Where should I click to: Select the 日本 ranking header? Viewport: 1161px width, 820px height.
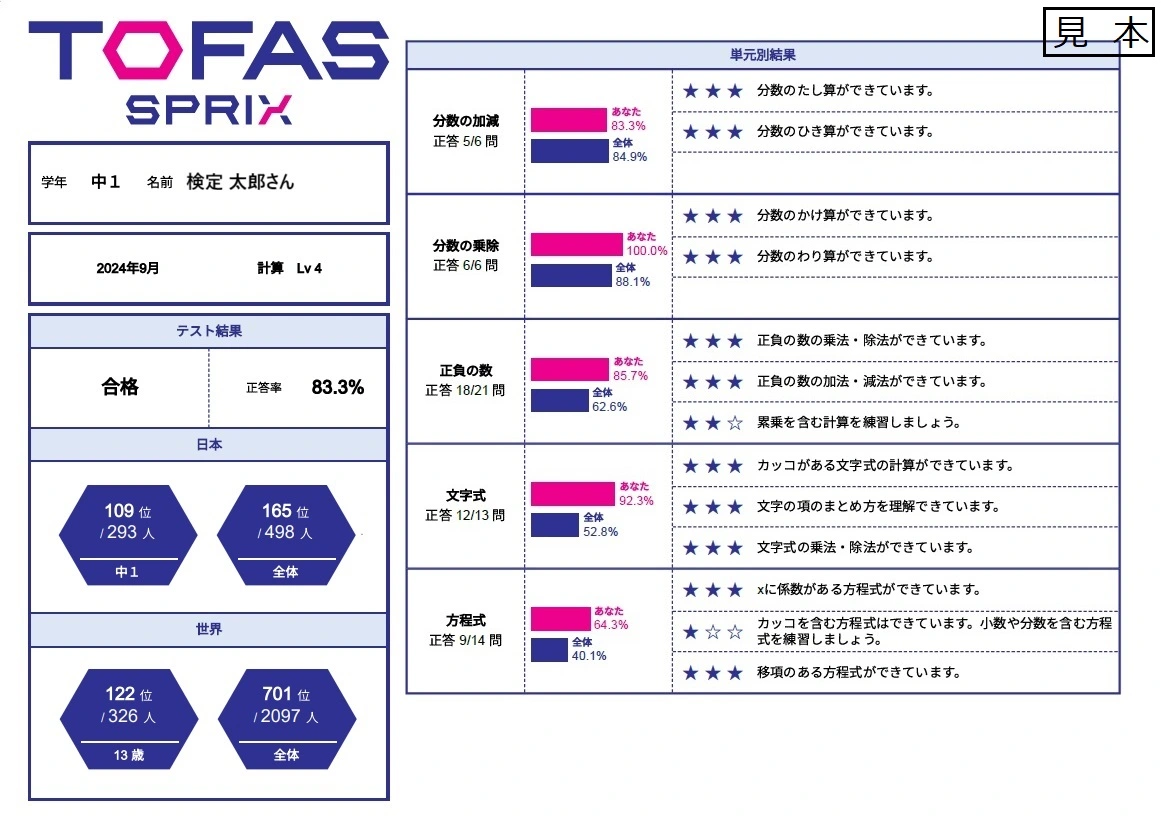[x=208, y=445]
